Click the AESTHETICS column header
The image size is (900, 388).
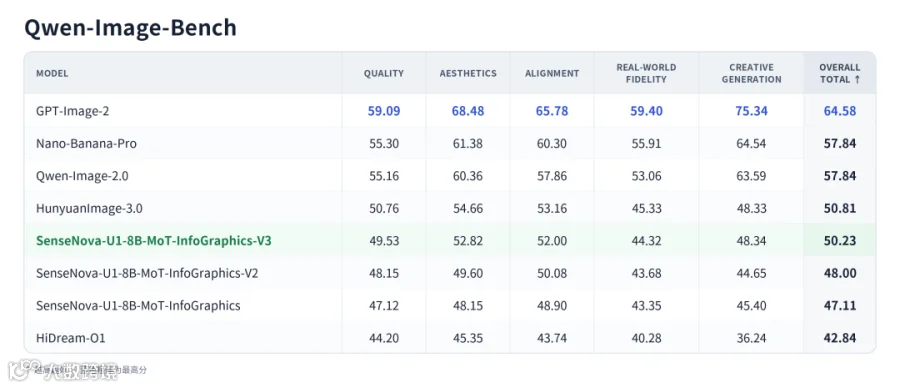point(468,73)
